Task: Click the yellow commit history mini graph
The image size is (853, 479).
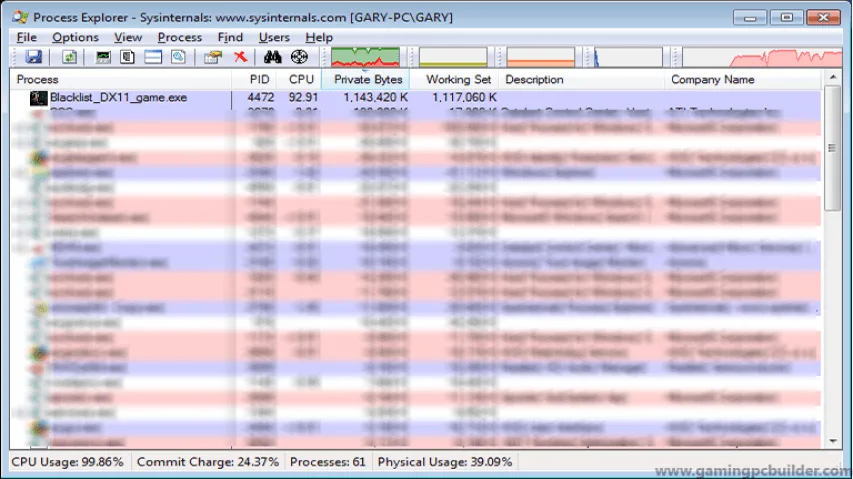Action: tap(453, 57)
